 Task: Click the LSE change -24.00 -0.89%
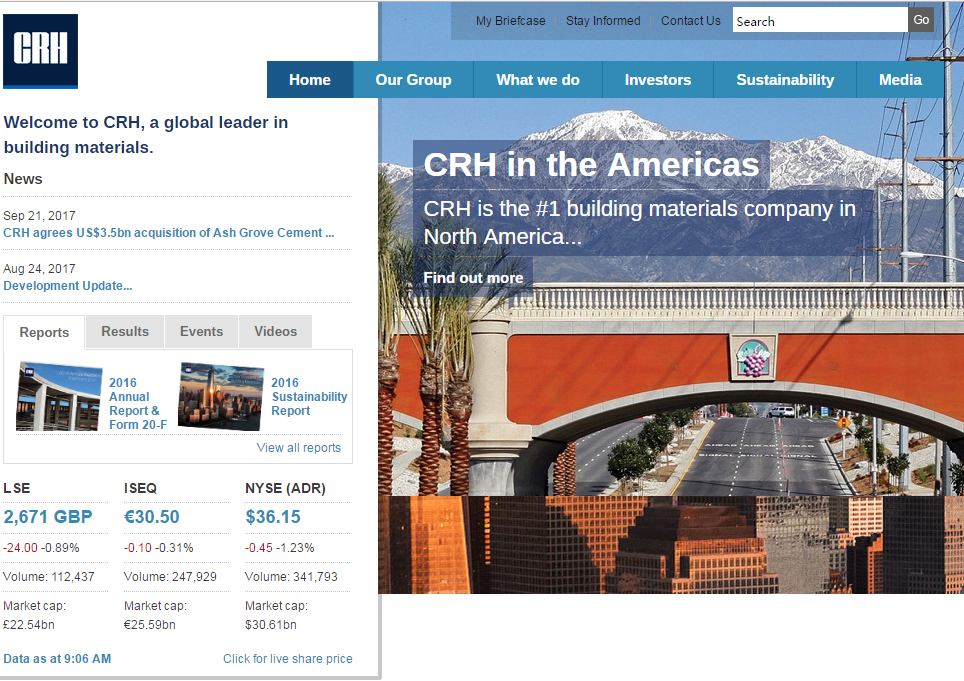pos(41,548)
